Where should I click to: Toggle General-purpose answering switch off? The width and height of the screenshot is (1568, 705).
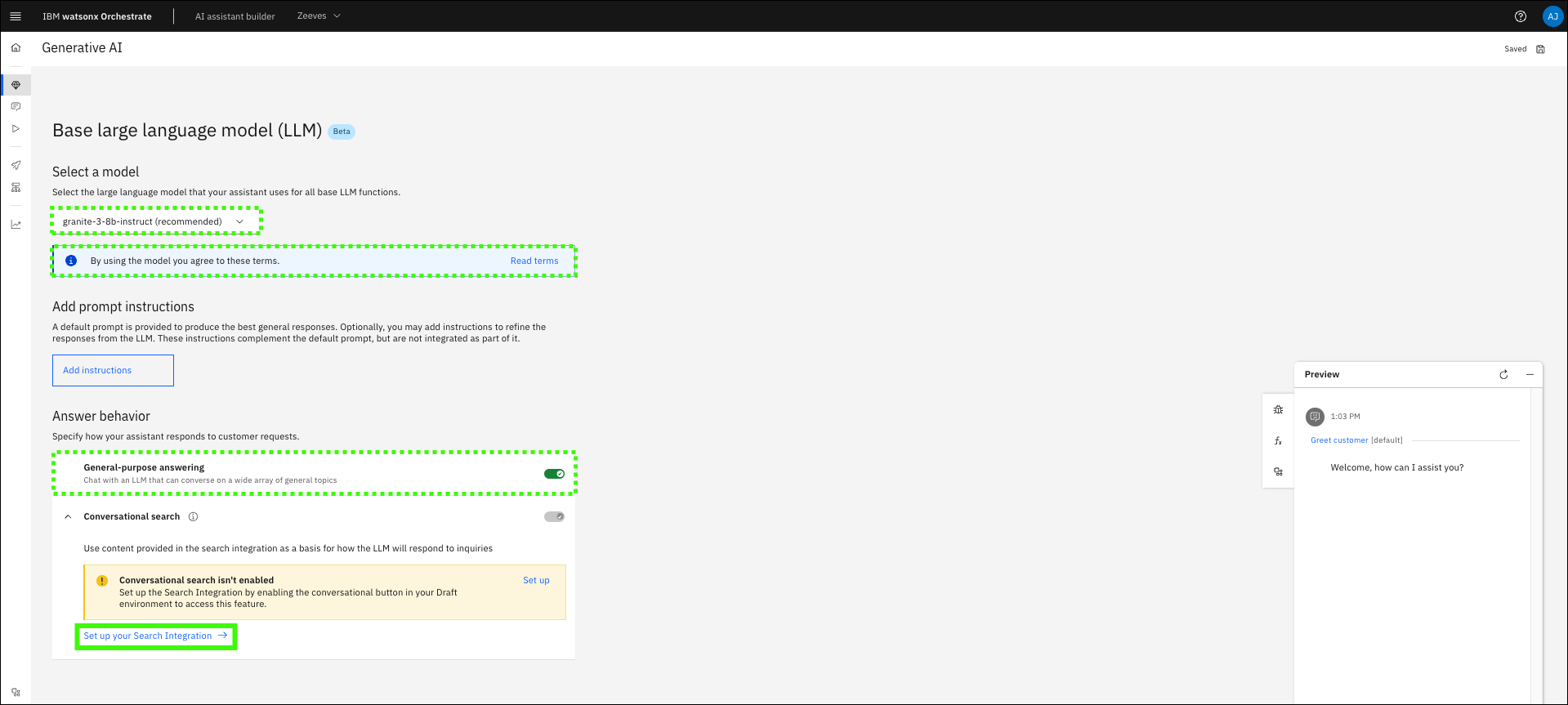(x=554, y=474)
